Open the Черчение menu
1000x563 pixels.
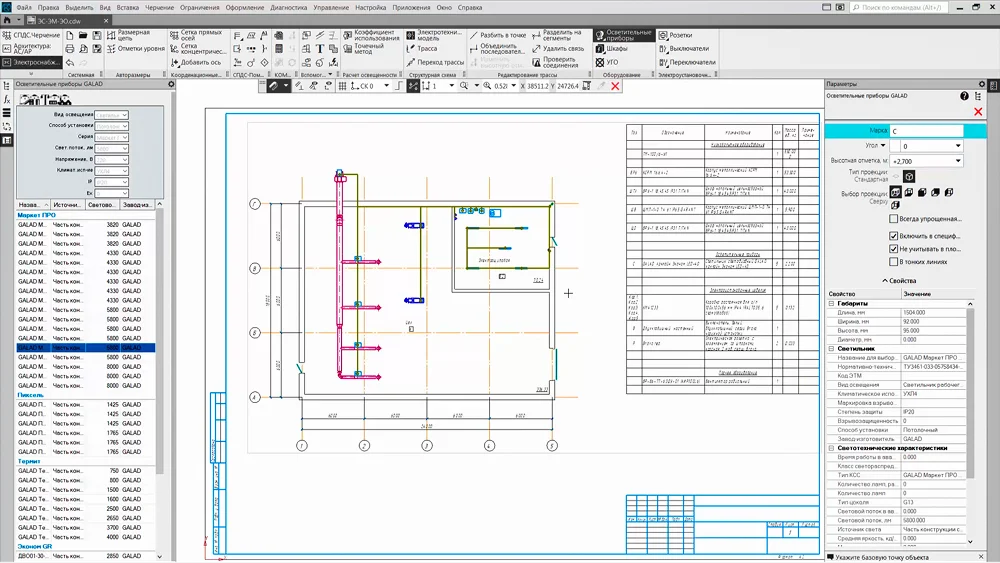[x=160, y=7]
